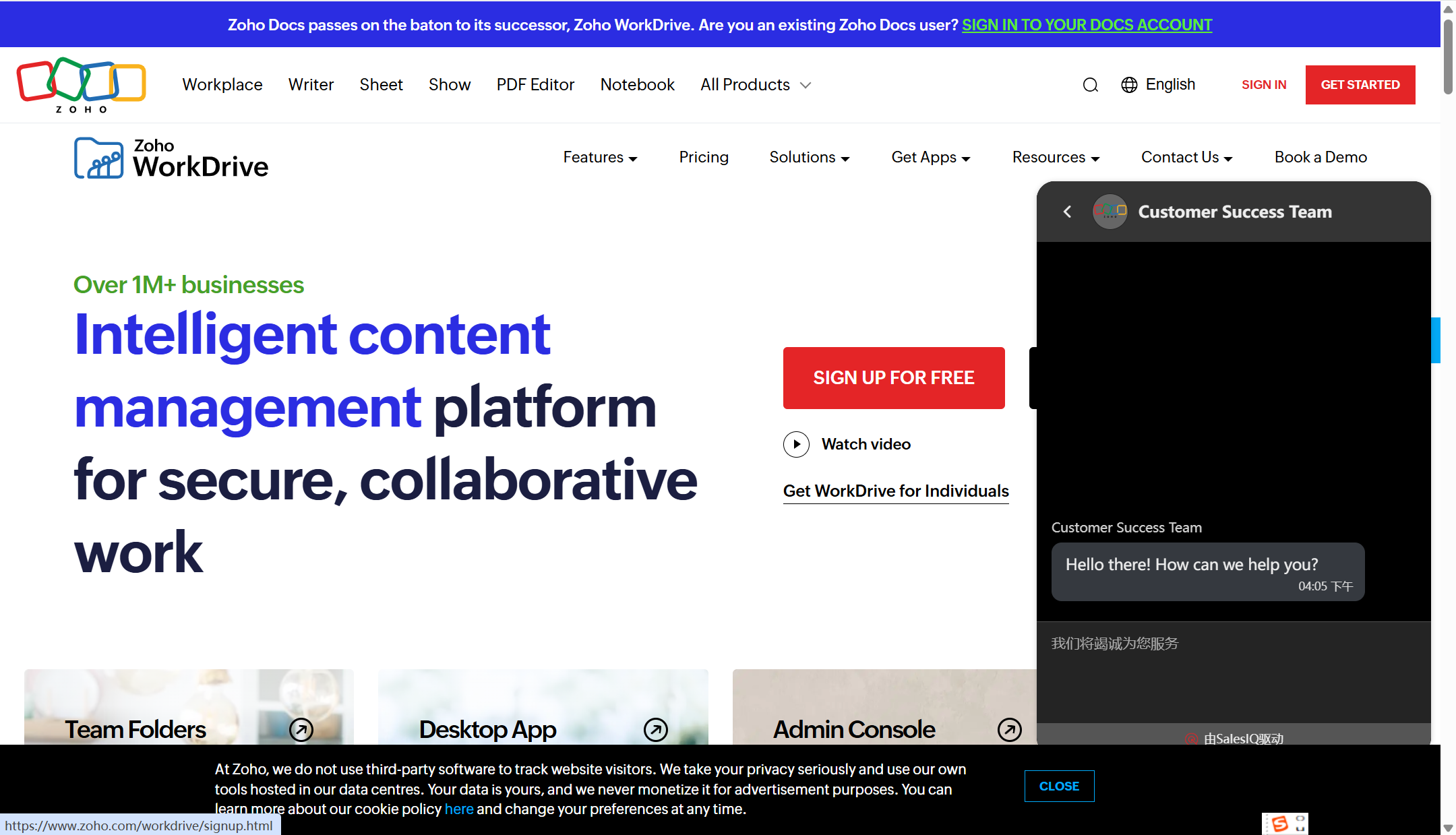Expand the Solutions dropdown
The width and height of the screenshot is (1456, 835).
point(809,158)
